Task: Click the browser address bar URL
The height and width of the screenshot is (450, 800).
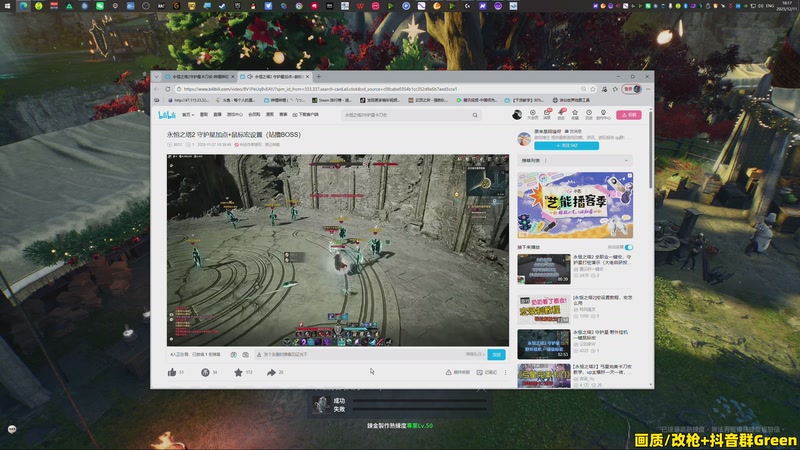Action: (x=320, y=89)
